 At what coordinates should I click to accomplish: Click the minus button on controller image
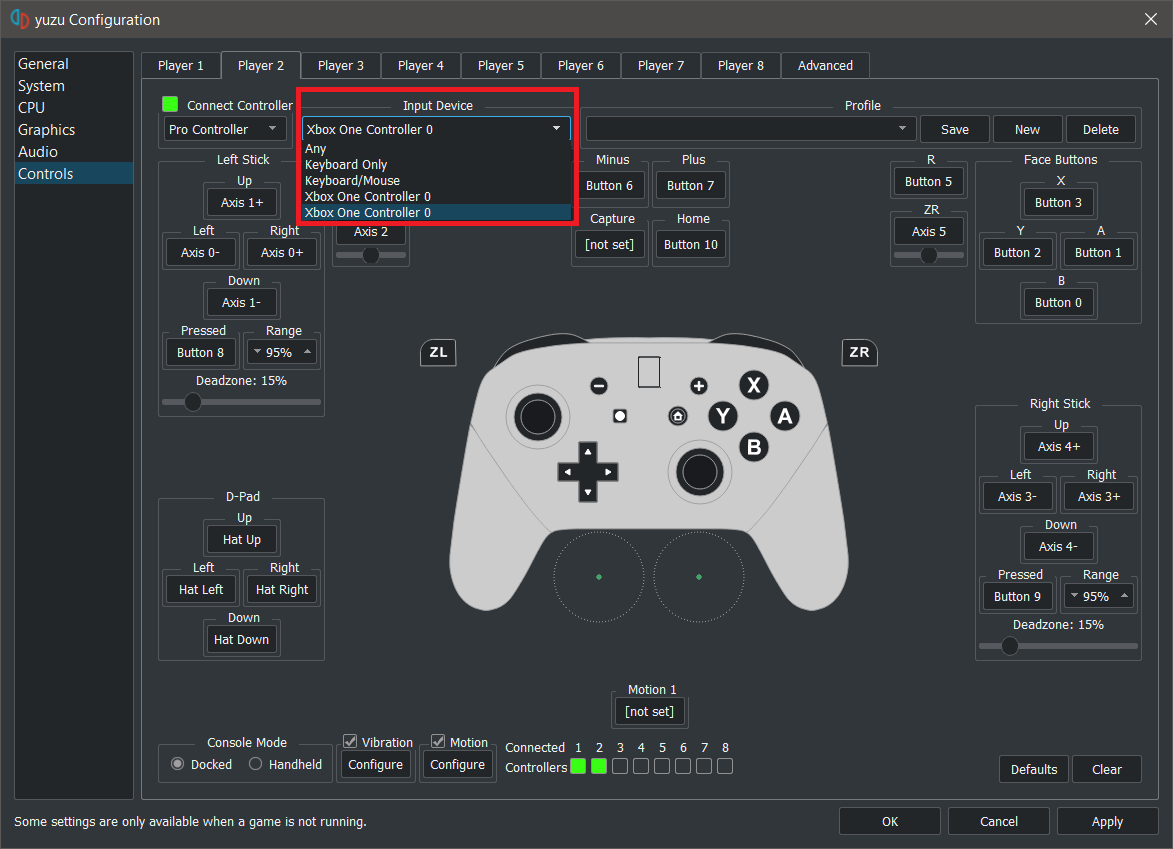[598, 386]
